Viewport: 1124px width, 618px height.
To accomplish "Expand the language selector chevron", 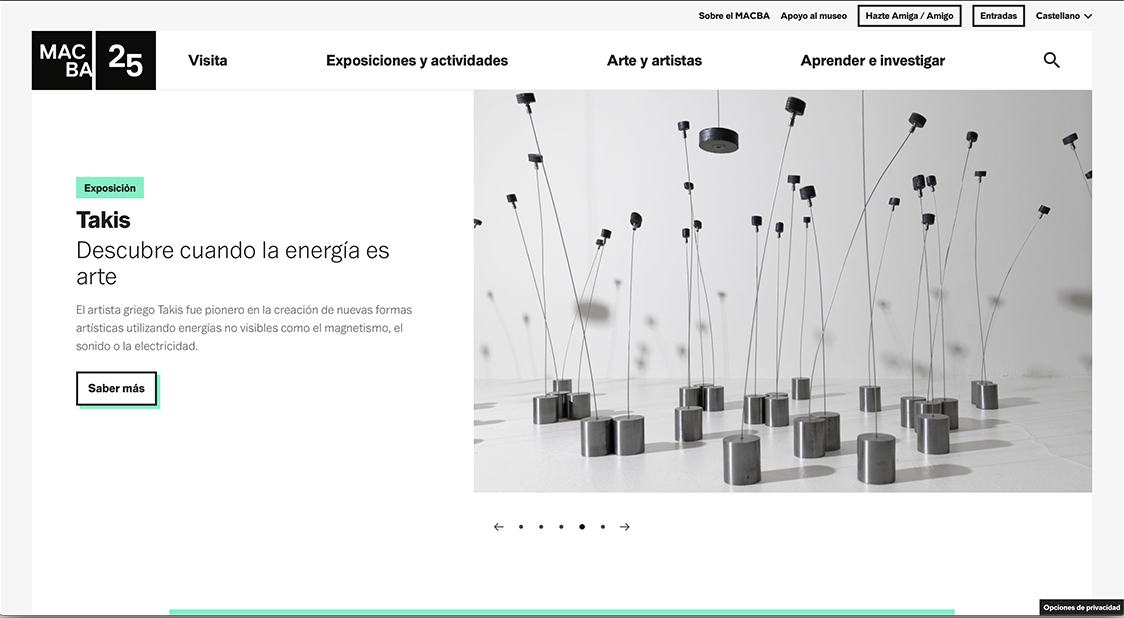I will (1089, 16).
